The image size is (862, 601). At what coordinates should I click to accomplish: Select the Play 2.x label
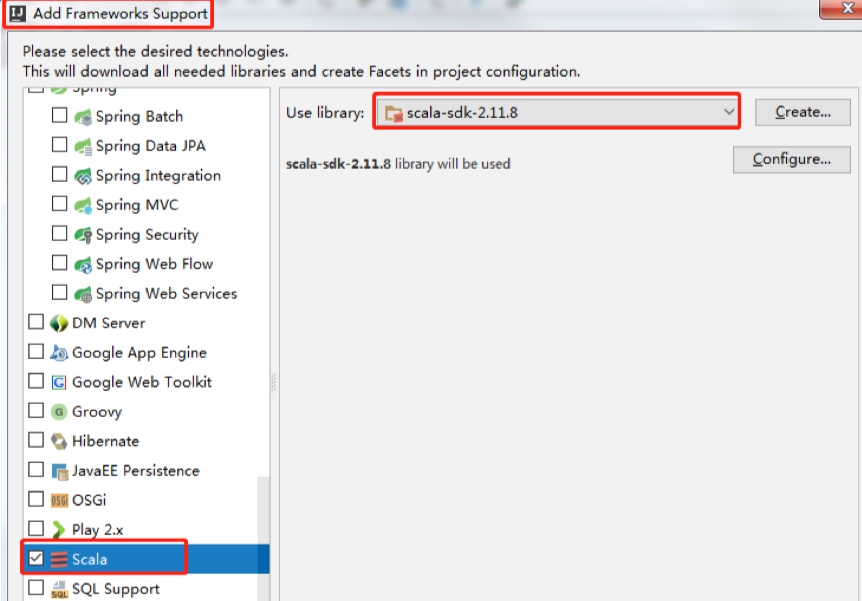[x=98, y=530]
